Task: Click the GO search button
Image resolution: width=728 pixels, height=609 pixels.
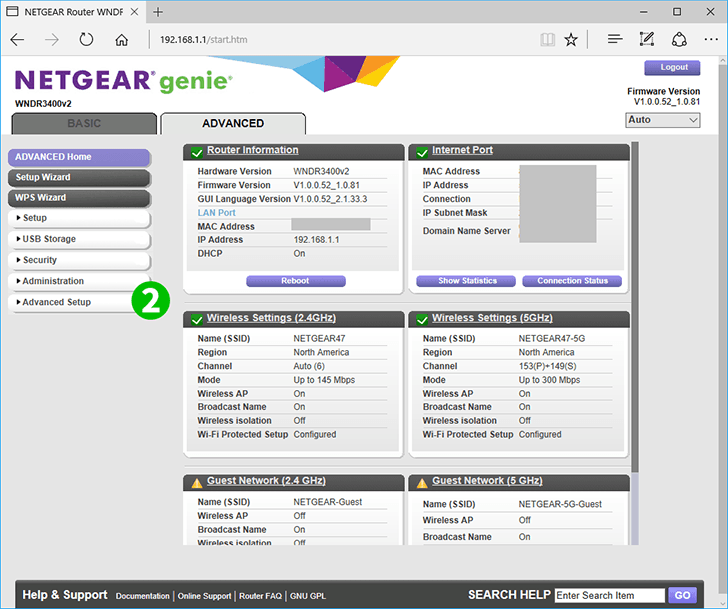Action: (x=682, y=595)
